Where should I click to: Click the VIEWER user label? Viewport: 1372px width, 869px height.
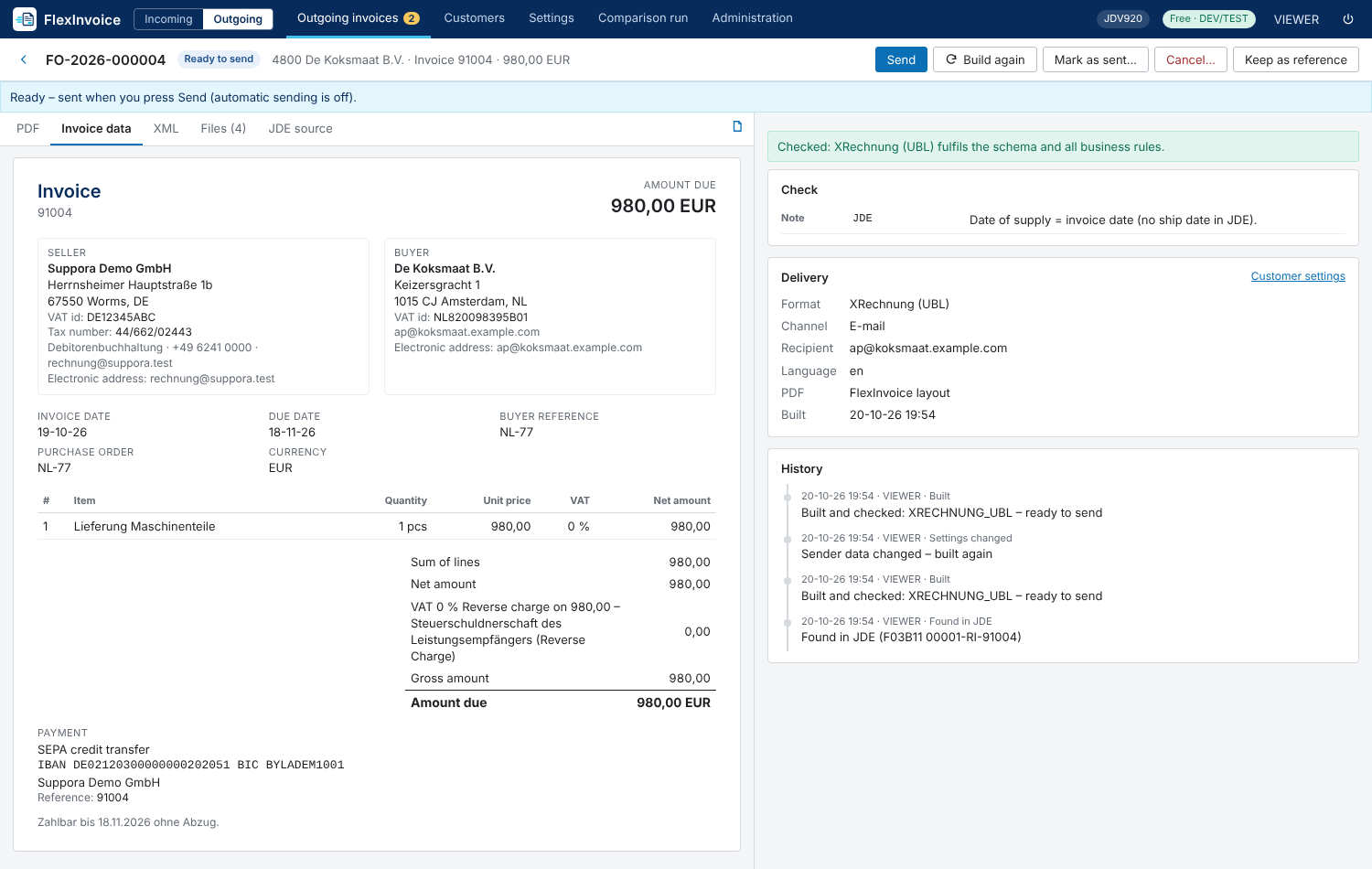[1296, 19]
